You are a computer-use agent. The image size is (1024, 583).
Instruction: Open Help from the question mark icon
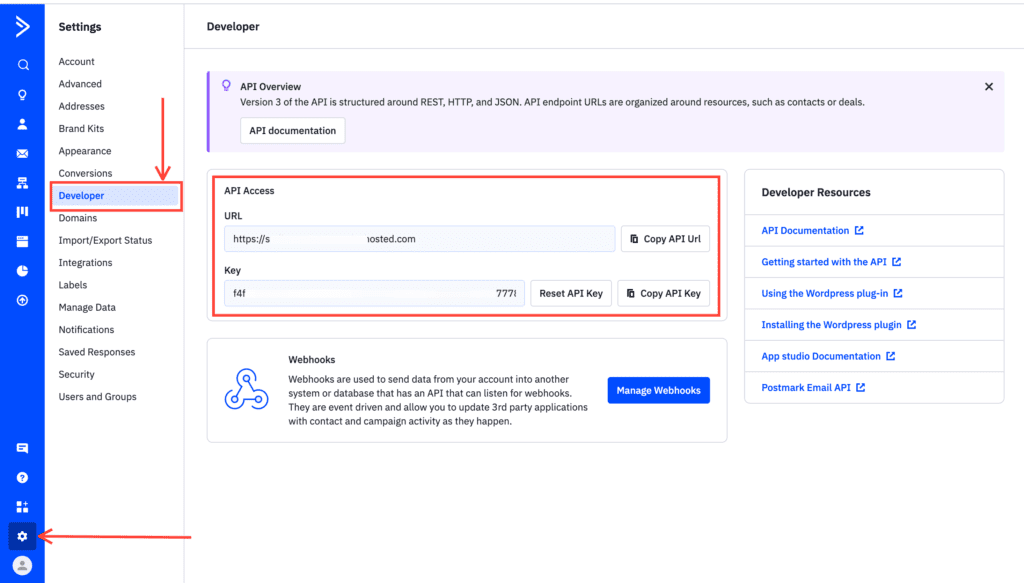21,477
